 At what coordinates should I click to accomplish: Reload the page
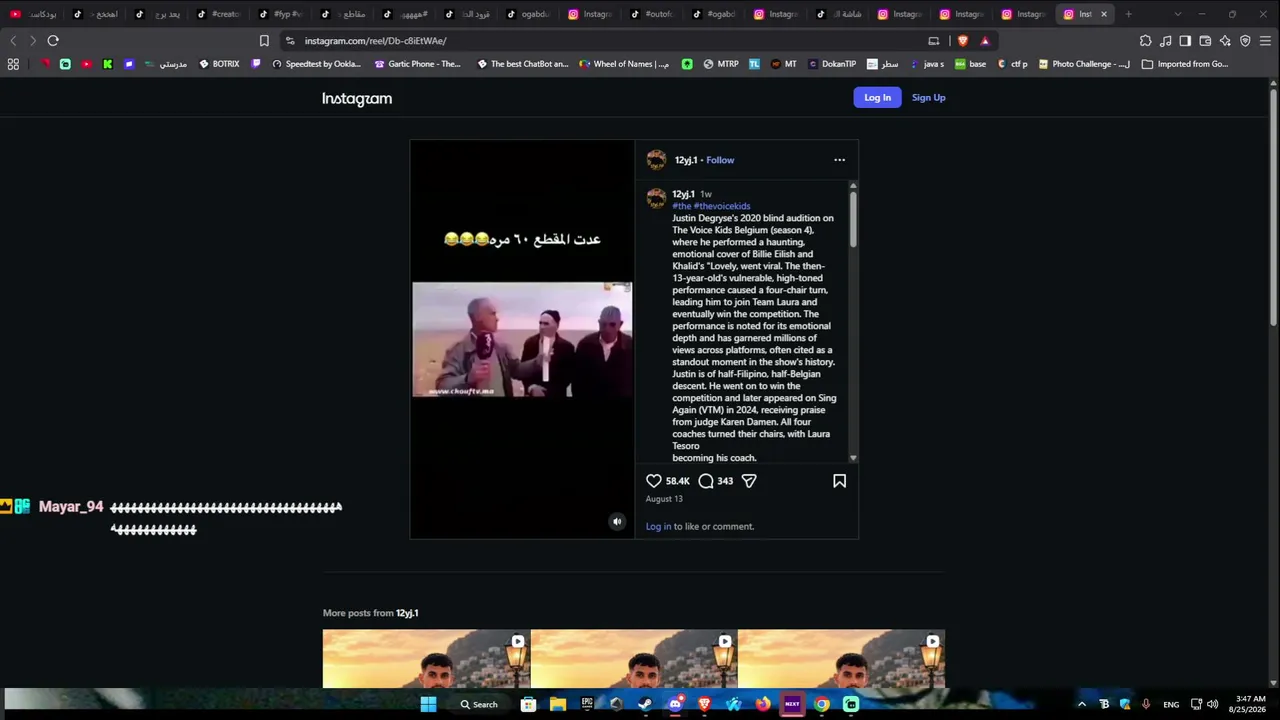click(53, 41)
